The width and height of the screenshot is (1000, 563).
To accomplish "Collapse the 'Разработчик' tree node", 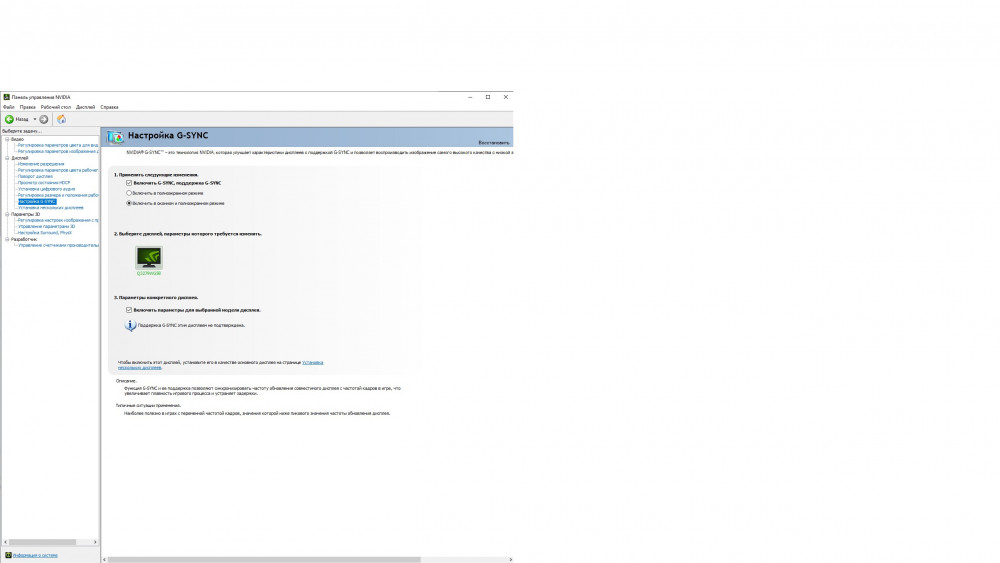I will point(7,239).
